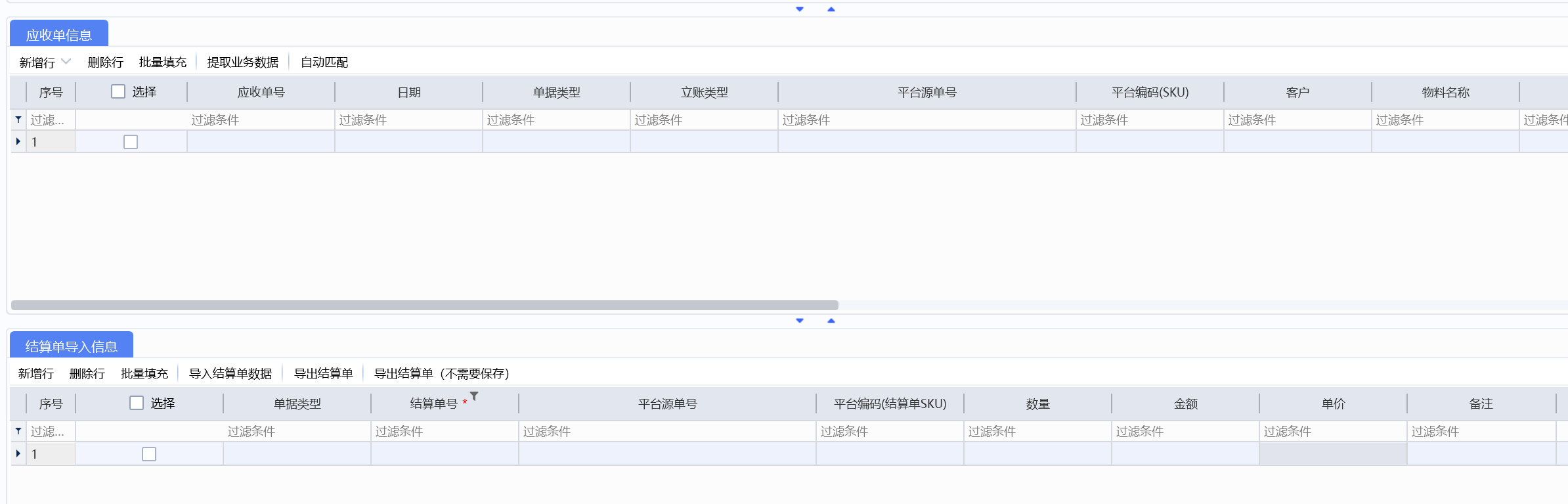
Task: Click the row indicator arrow in the 结算单导入信息 grid
Action: point(18,453)
